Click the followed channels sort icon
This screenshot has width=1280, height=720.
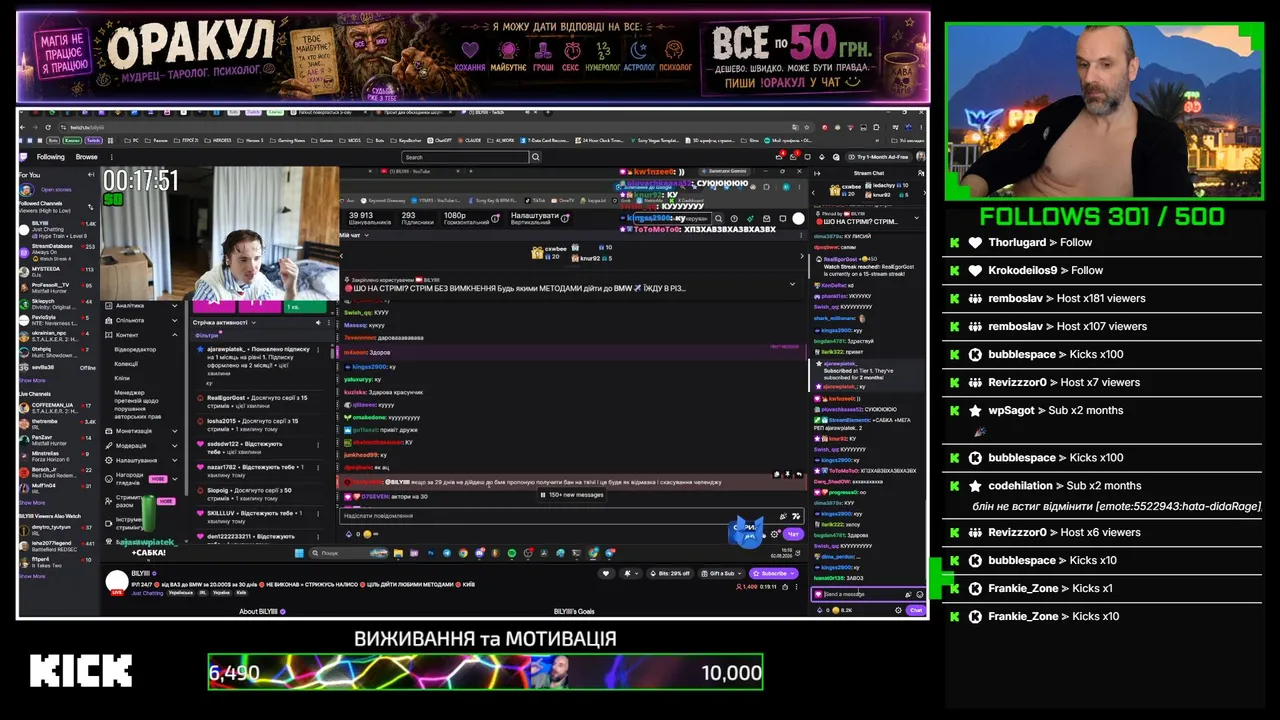92,206
